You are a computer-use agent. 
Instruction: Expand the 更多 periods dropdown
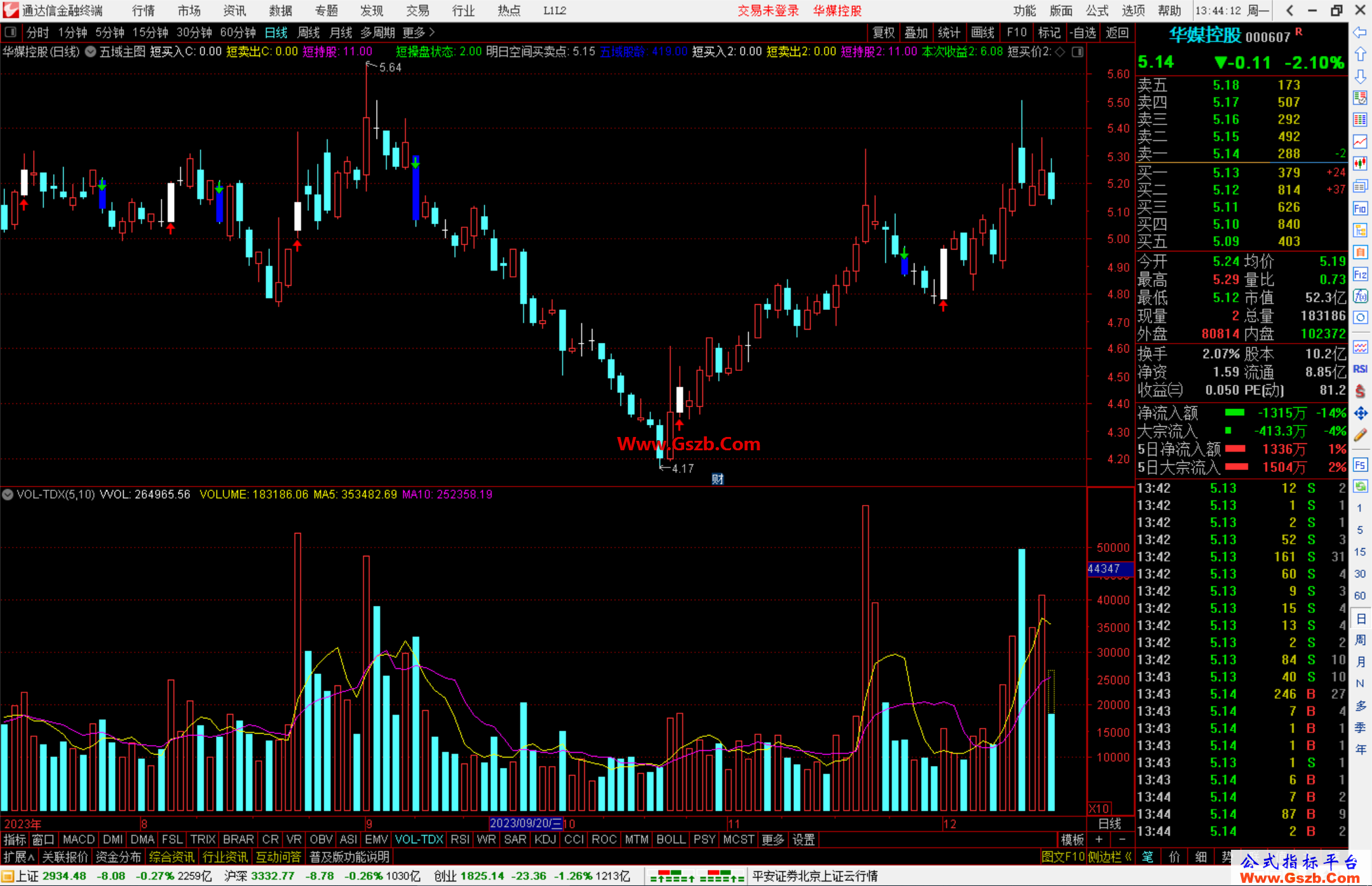419,32
